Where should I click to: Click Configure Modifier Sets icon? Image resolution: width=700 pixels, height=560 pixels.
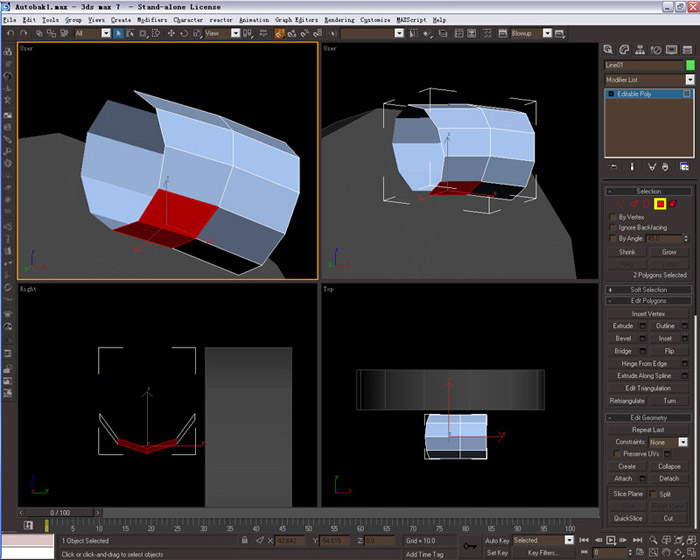684,167
